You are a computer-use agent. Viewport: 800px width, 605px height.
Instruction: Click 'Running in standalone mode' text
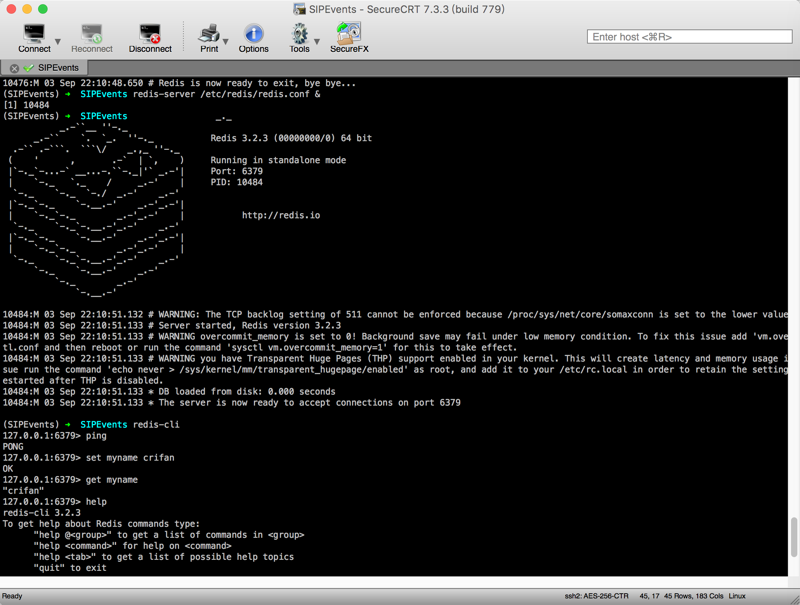278,160
